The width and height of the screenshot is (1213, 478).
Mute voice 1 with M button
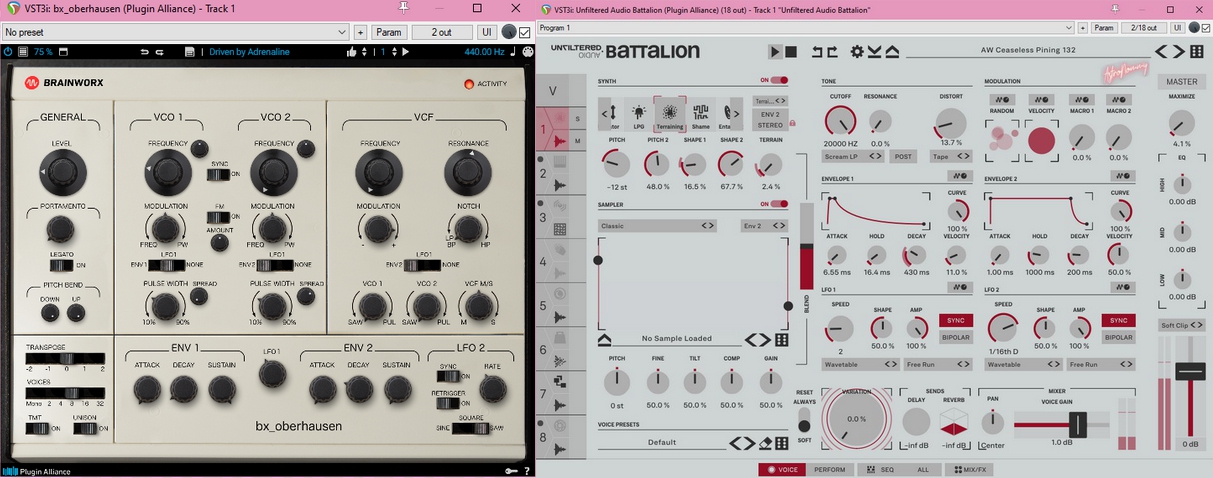[577, 141]
